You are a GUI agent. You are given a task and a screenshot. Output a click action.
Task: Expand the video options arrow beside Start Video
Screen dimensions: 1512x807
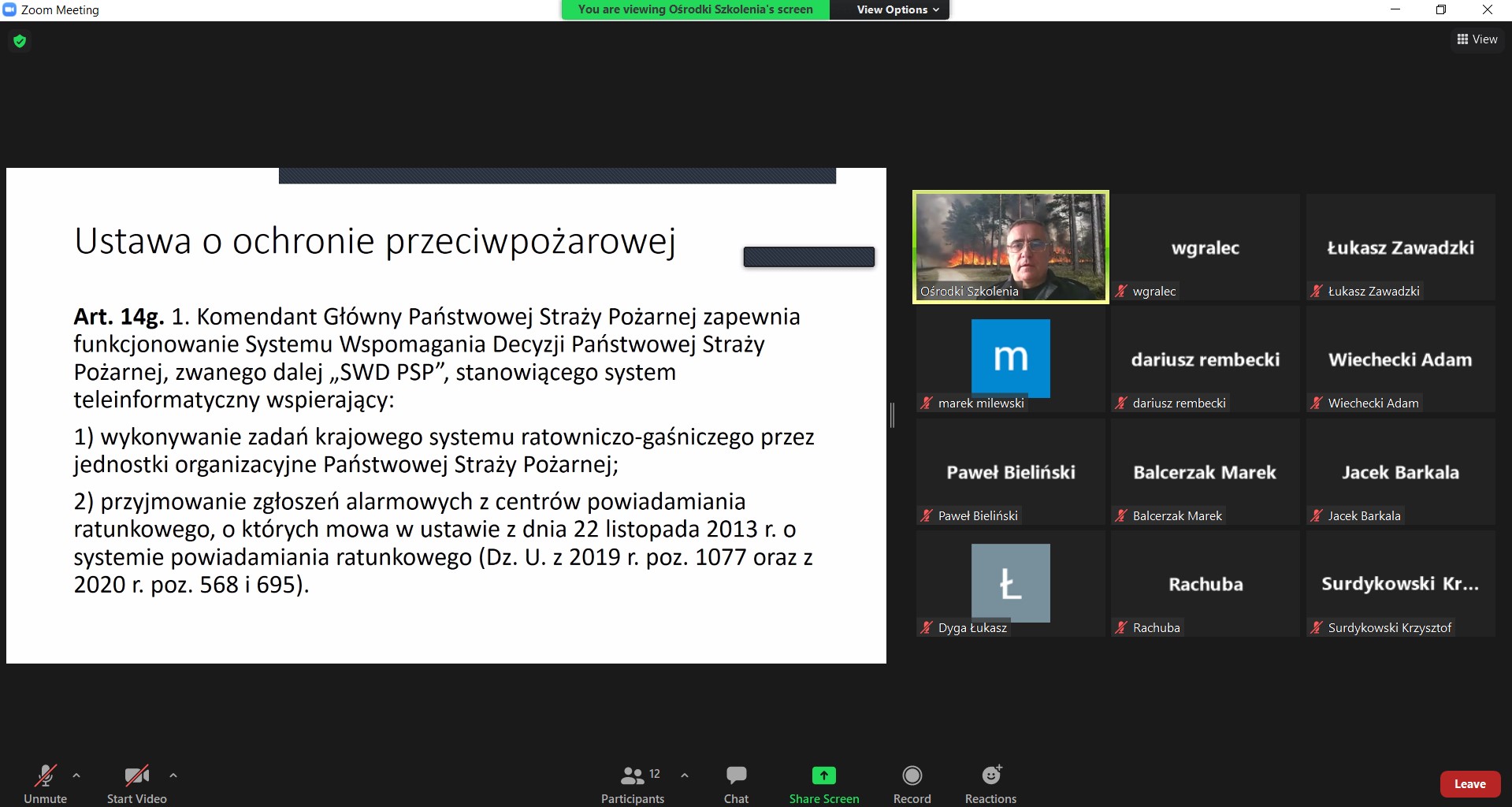click(x=173, y=775)
